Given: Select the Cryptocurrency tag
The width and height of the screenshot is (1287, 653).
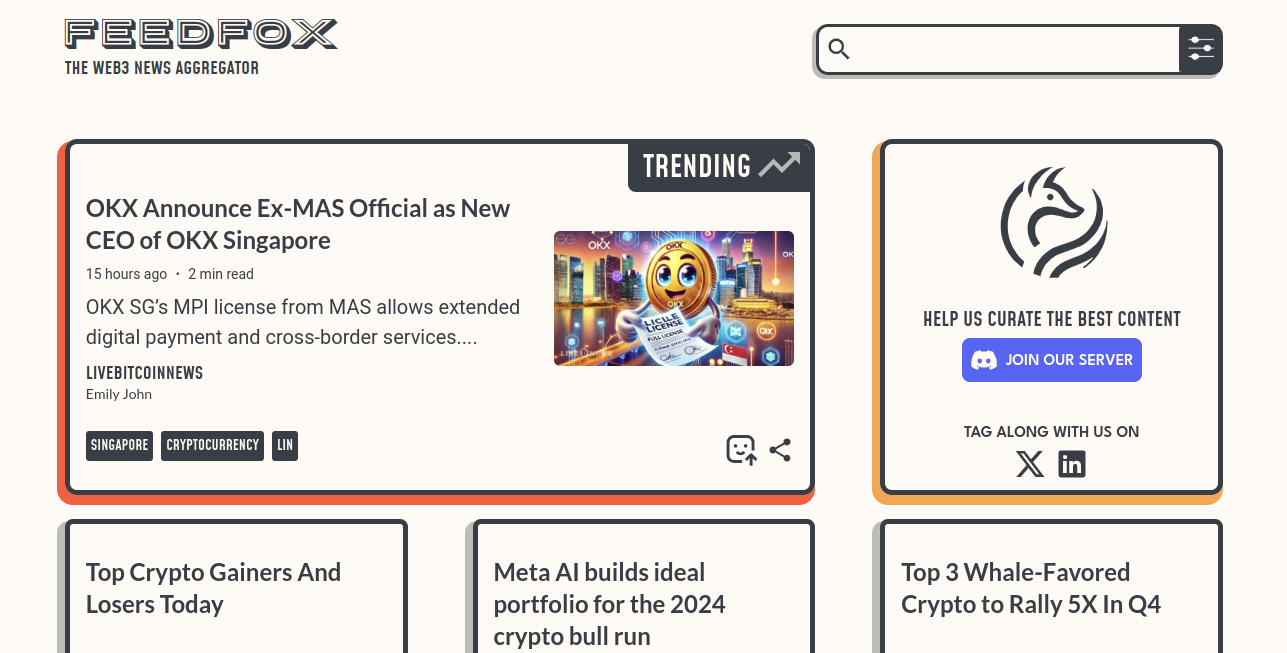Looking at the screenshot, I should (x=212, y=446).
